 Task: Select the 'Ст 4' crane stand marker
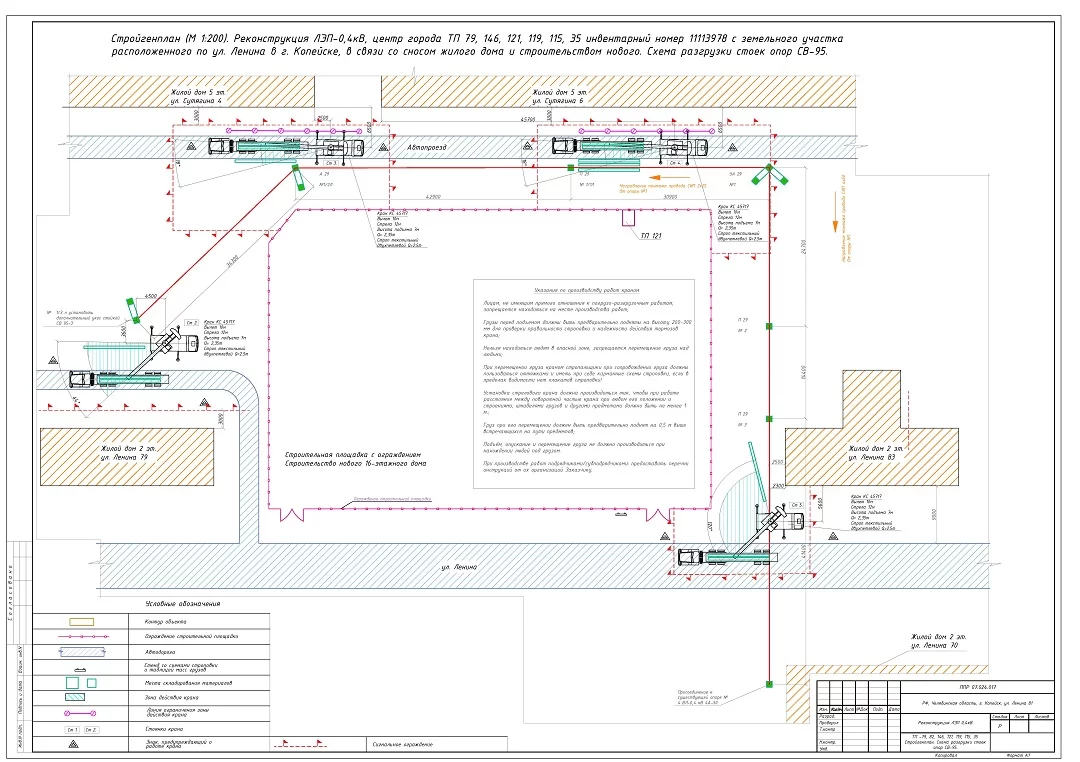[675, 161]
